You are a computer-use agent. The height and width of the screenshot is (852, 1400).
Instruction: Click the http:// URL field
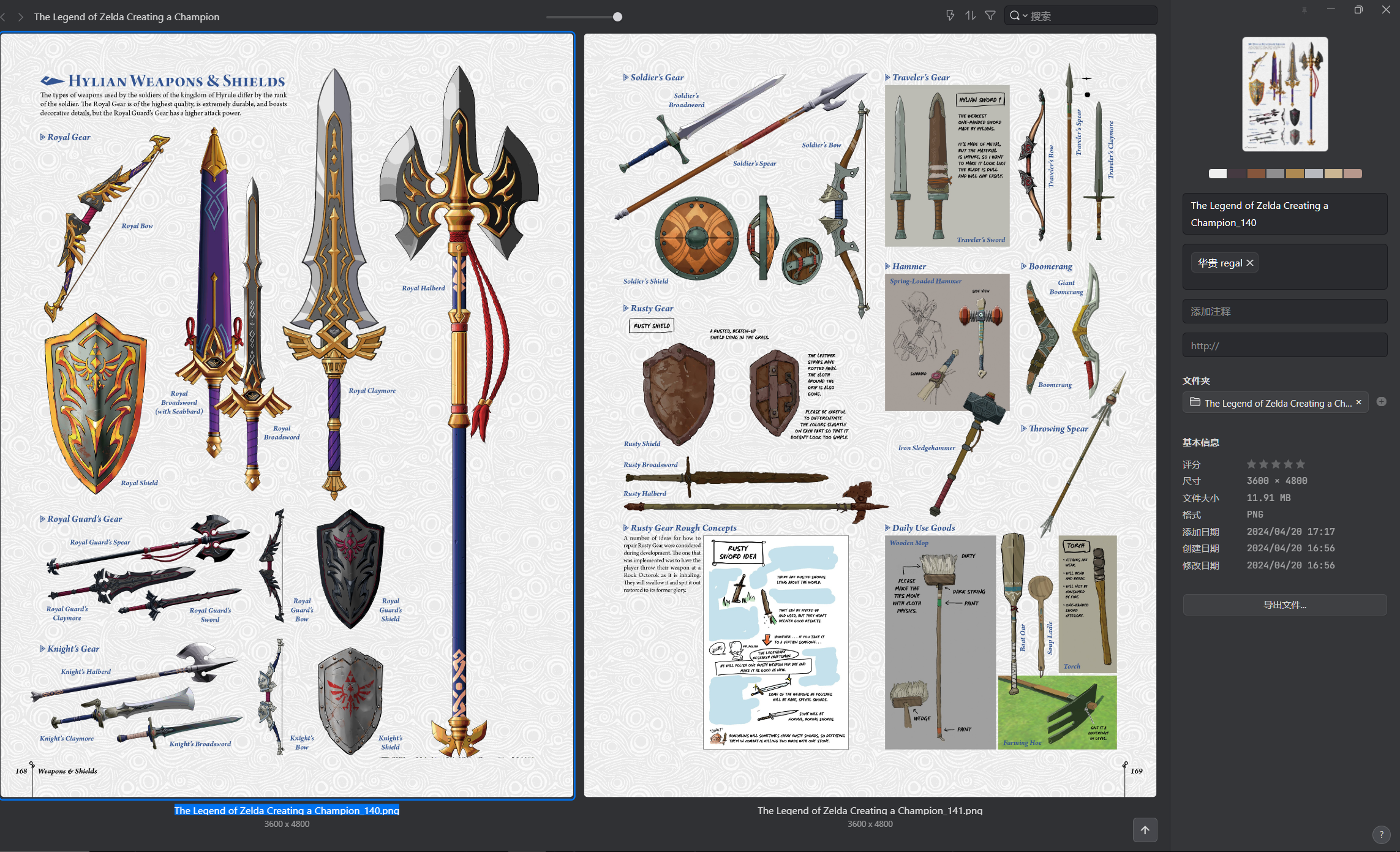click(1284, 345)
